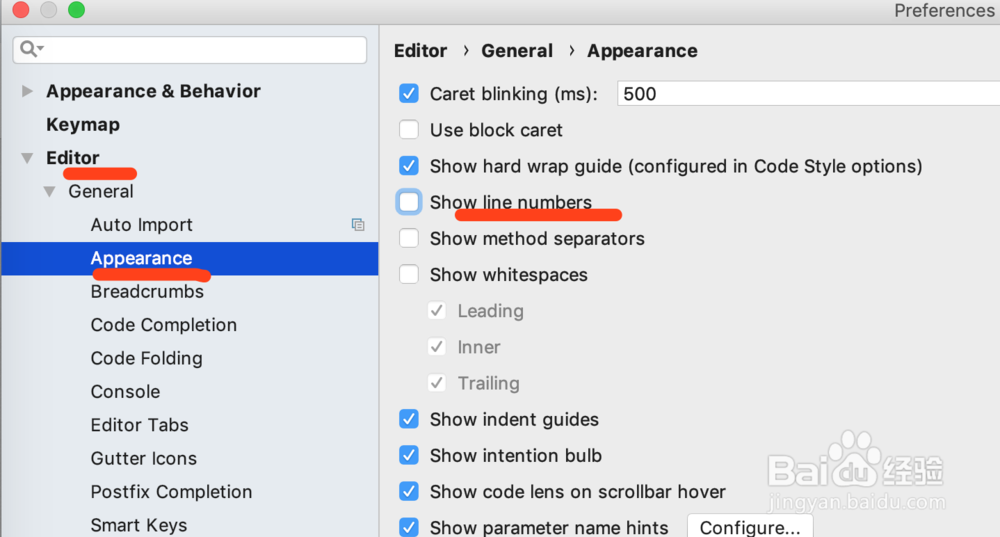Viewport: 1000px width, 537px height.
Task: Click the yellow minimize window button
Action: click(48, 10)
